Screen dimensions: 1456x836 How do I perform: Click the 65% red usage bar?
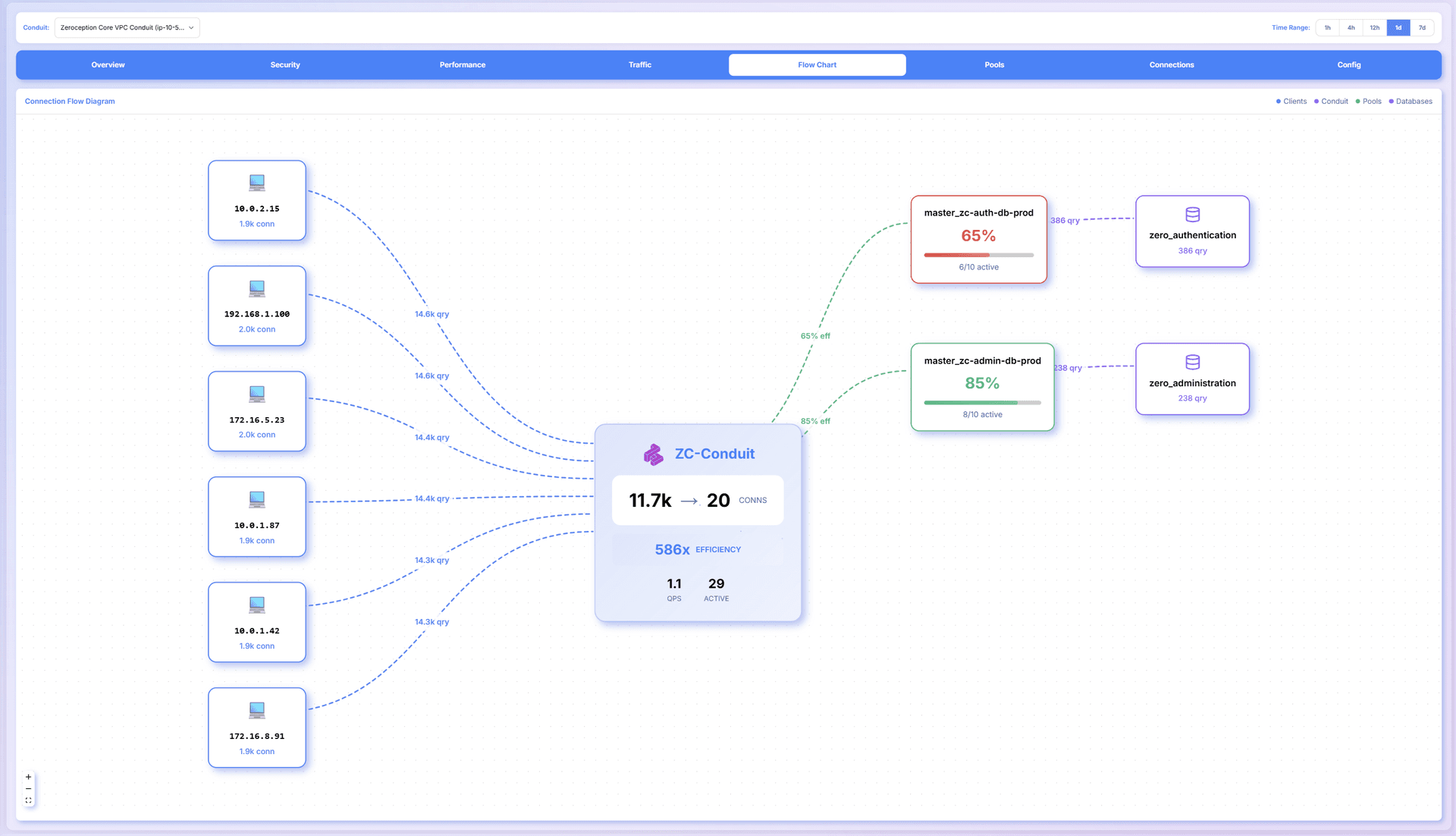[x=978, y=255]
